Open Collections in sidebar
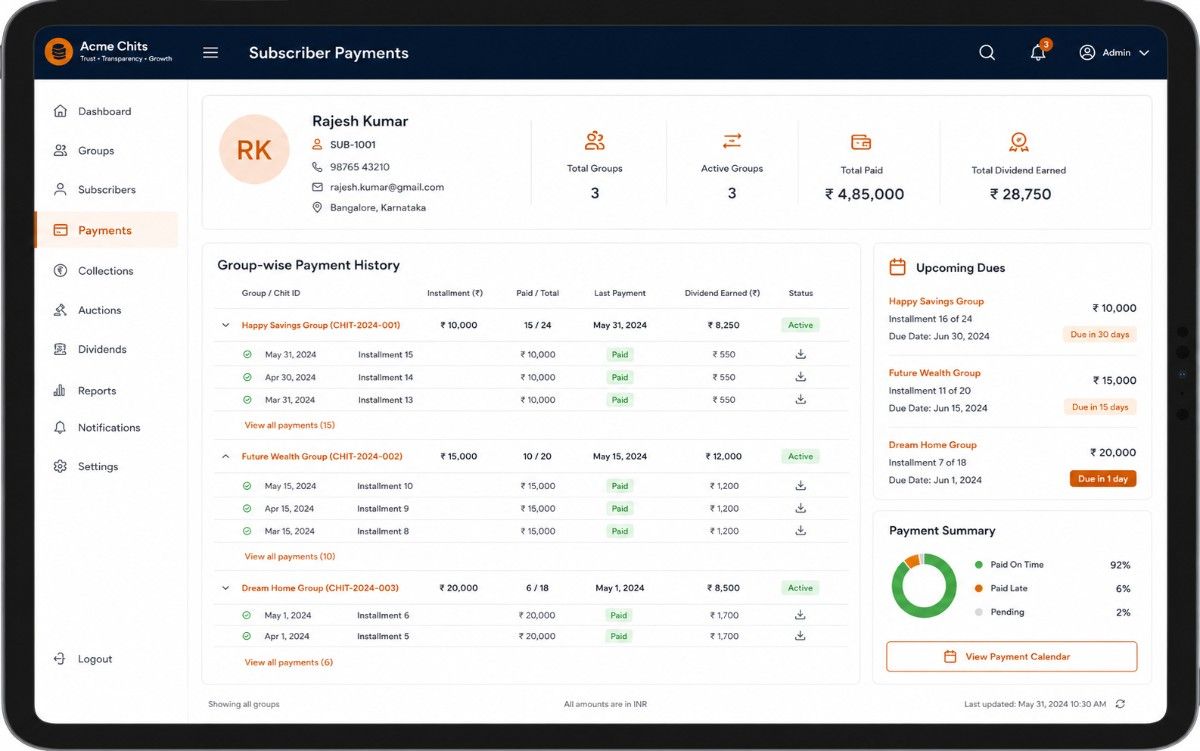 pyautogui.click(x=105, y=271)
